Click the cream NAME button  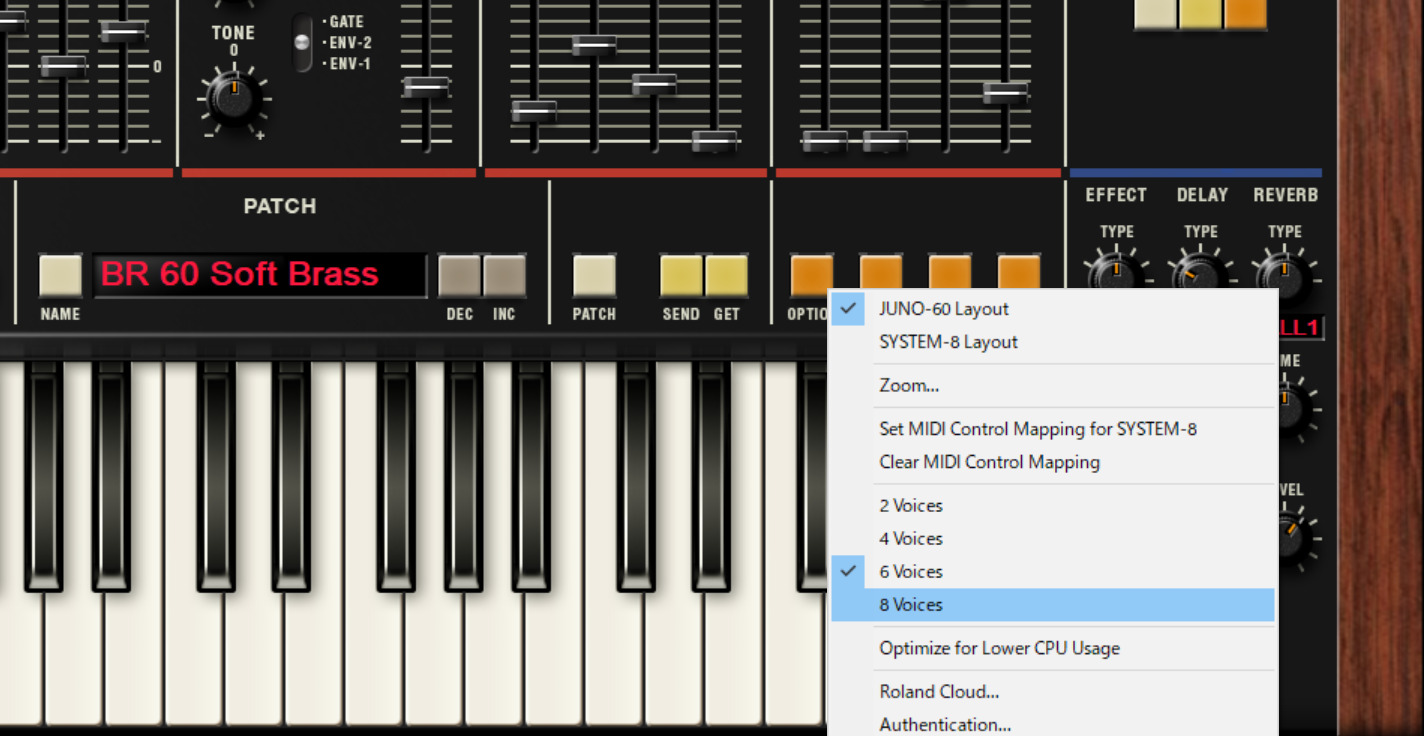click(60, 276)
